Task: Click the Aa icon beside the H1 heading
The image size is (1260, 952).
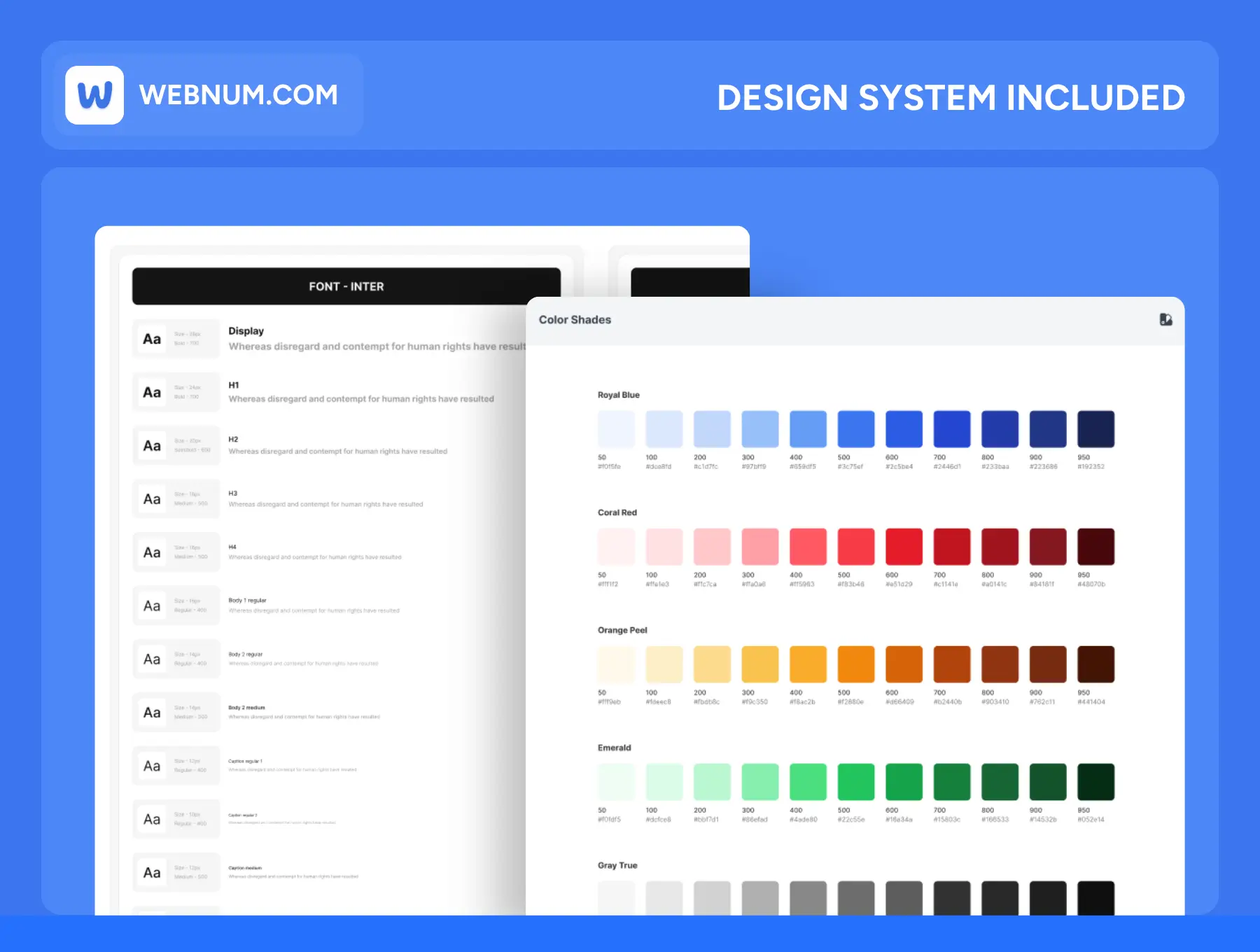Action: click(151, 392)
